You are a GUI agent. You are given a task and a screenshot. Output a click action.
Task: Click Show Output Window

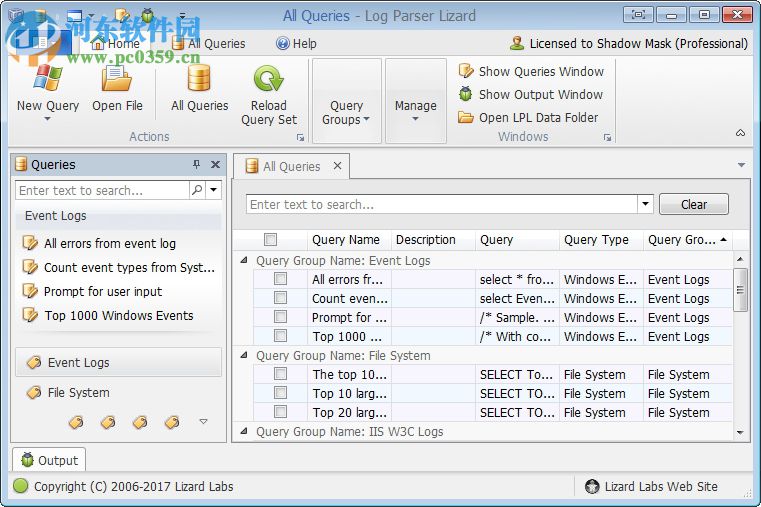point(531,94)
